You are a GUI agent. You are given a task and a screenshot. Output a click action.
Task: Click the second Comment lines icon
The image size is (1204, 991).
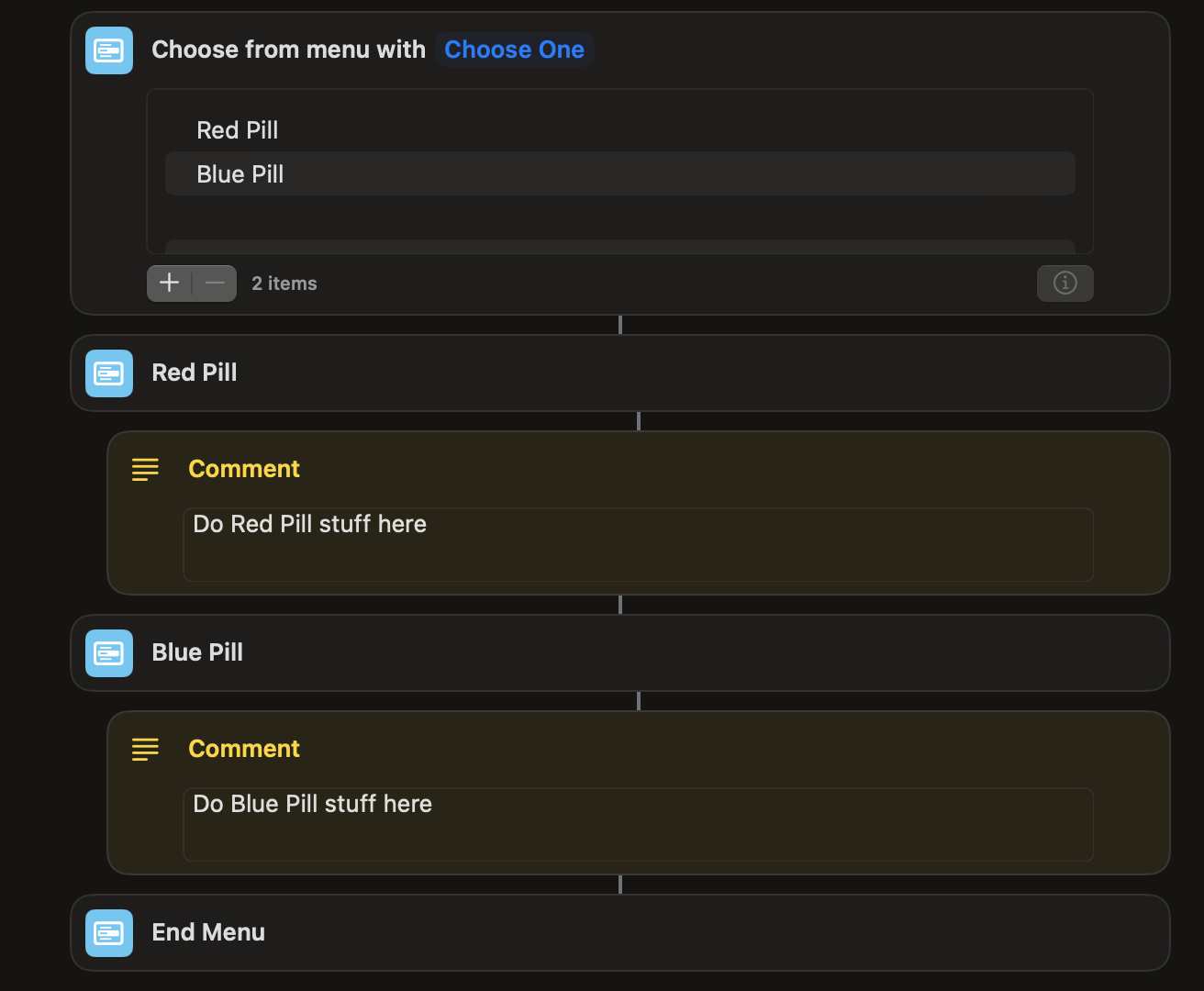[145, 750]
